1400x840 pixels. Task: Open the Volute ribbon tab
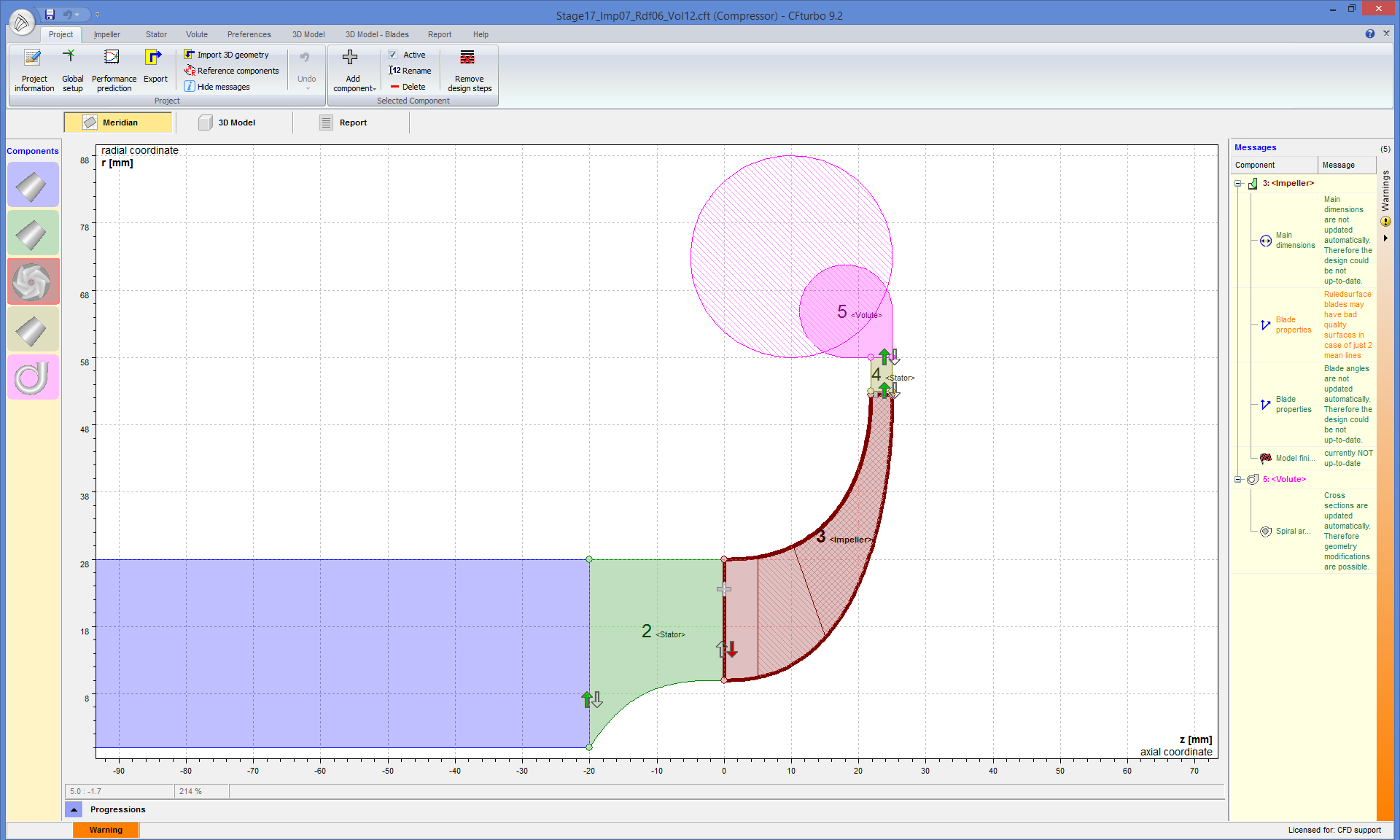click(x=196, y=34)
